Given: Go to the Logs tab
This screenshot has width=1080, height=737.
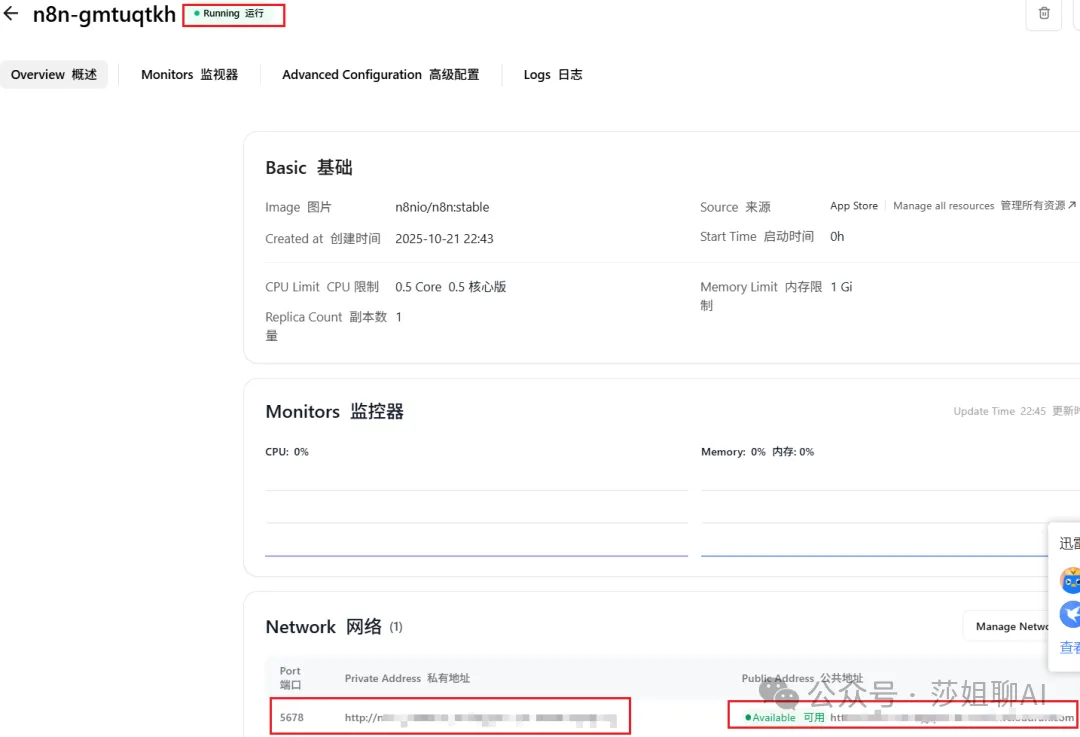Looking at the screenshot, I should coord(552,75).
